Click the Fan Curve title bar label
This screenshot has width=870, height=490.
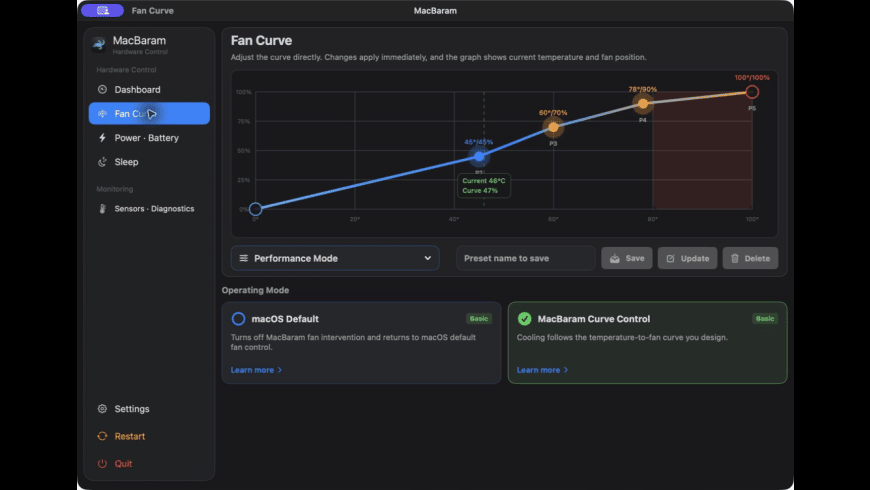[153, 11]
